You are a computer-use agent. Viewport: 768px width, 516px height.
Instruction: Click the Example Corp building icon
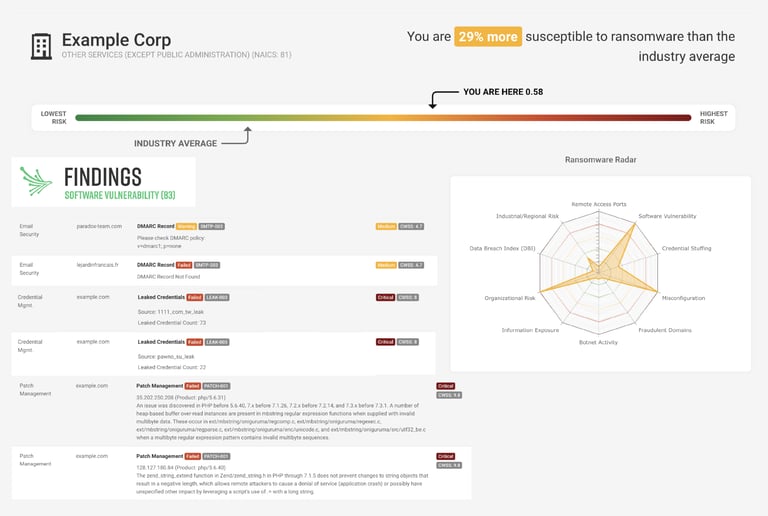coord(41,45)
